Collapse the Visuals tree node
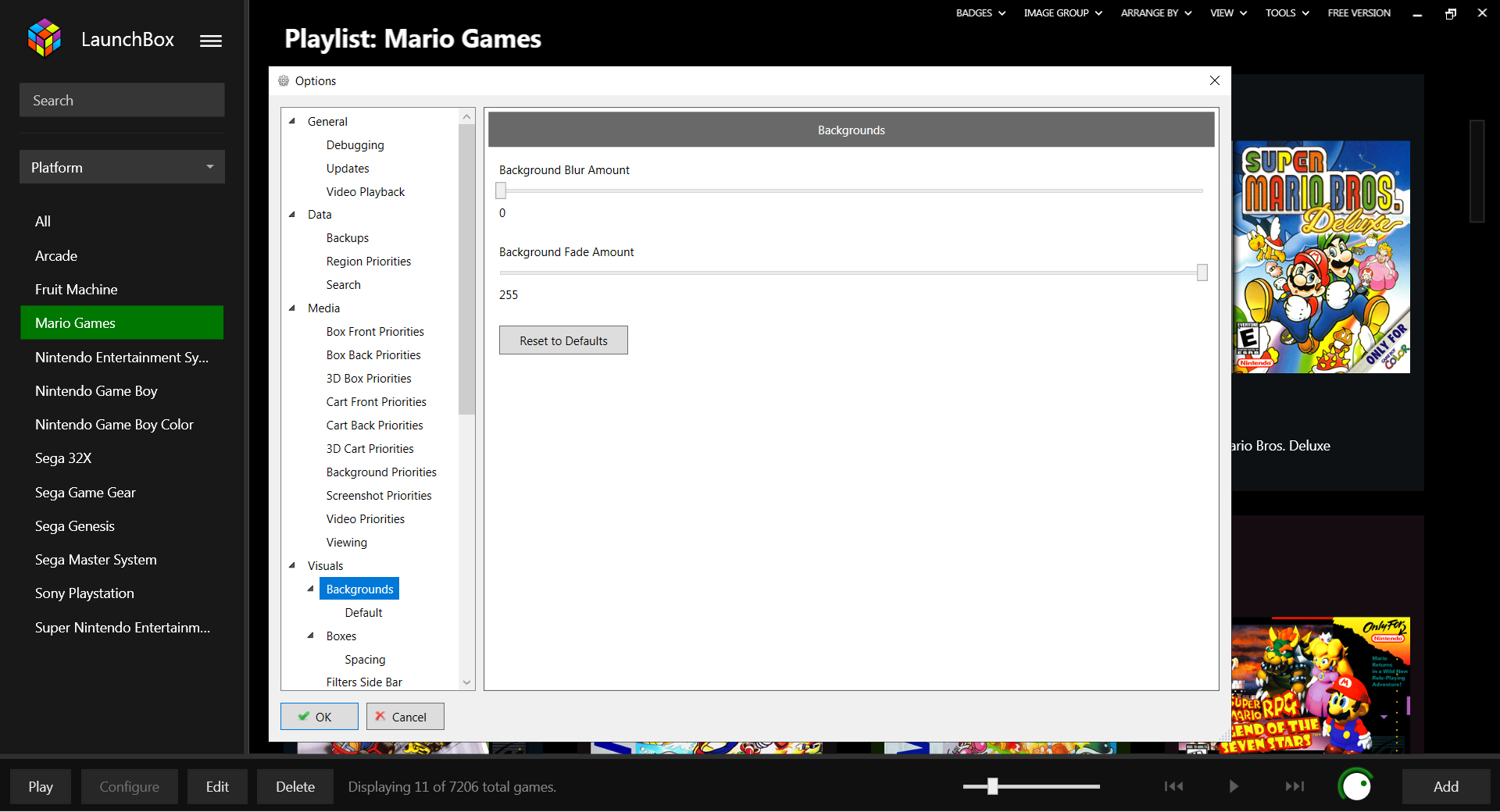Image resolution: width=1500 pixels, height=812 pixels. click(292, 565)
